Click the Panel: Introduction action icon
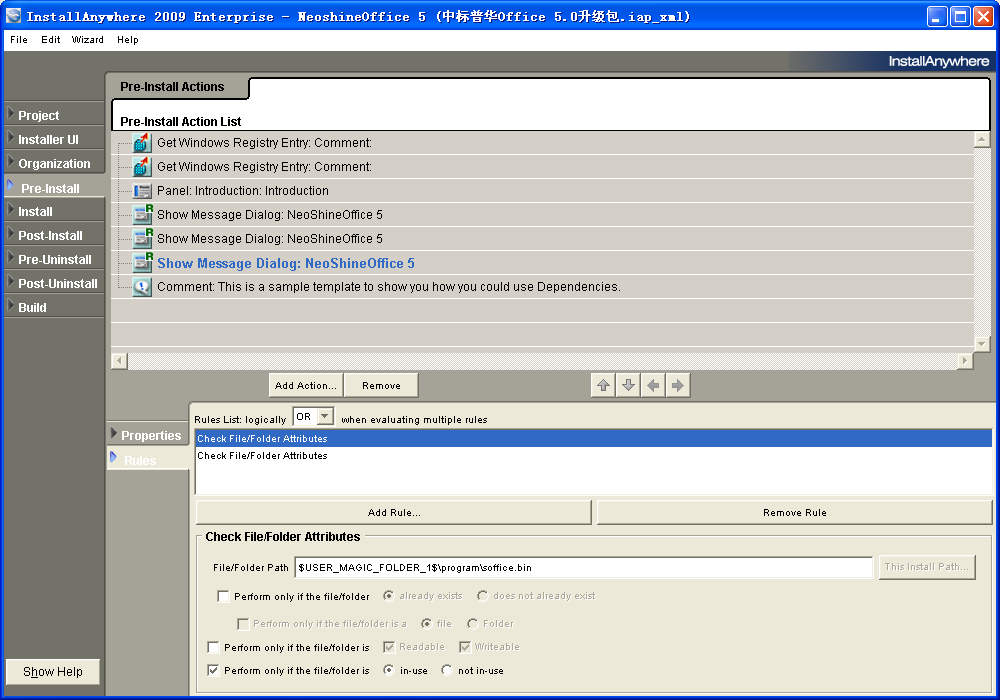Screen dimensions: 1000x700 coord(142,191)
